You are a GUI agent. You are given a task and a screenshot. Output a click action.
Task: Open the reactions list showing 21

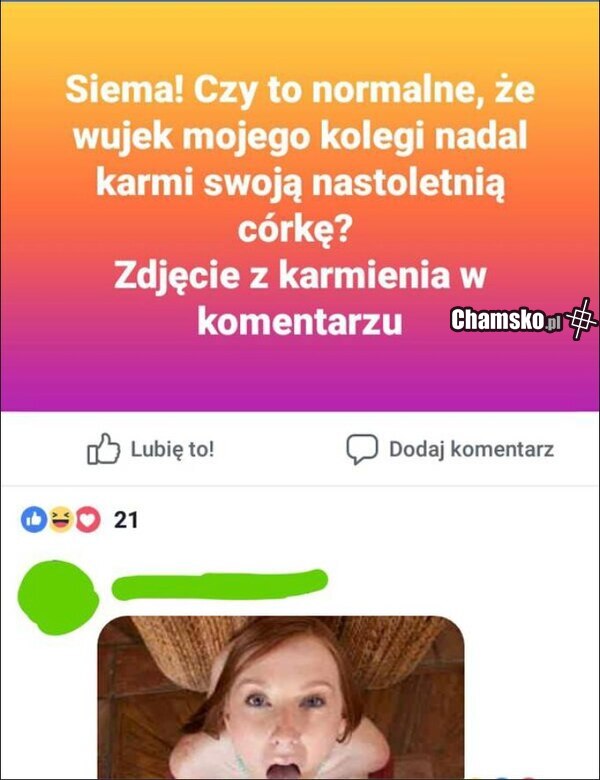[x=126, y=520]
